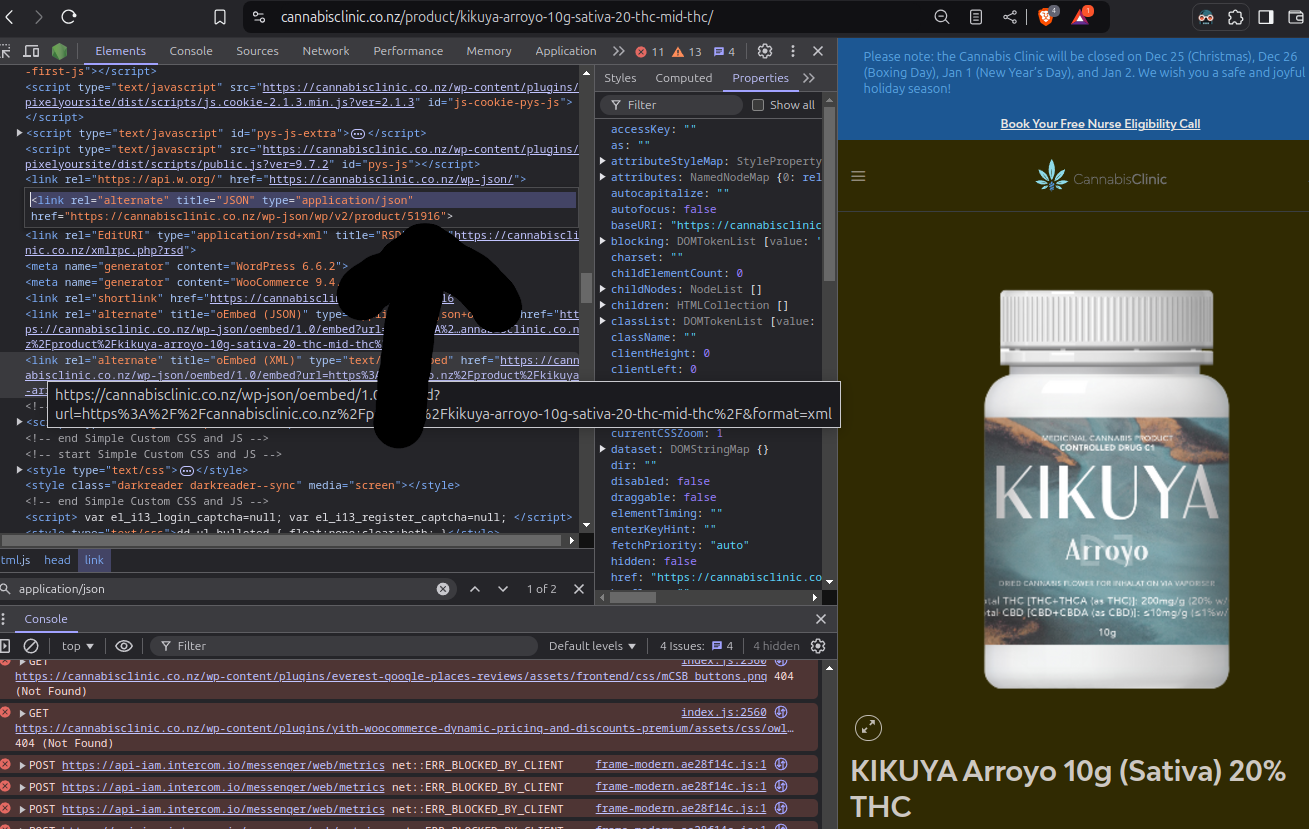Click the 13 warnings counter badge
Viewport: 1309px width, 829px height.
tap(687, 51)
